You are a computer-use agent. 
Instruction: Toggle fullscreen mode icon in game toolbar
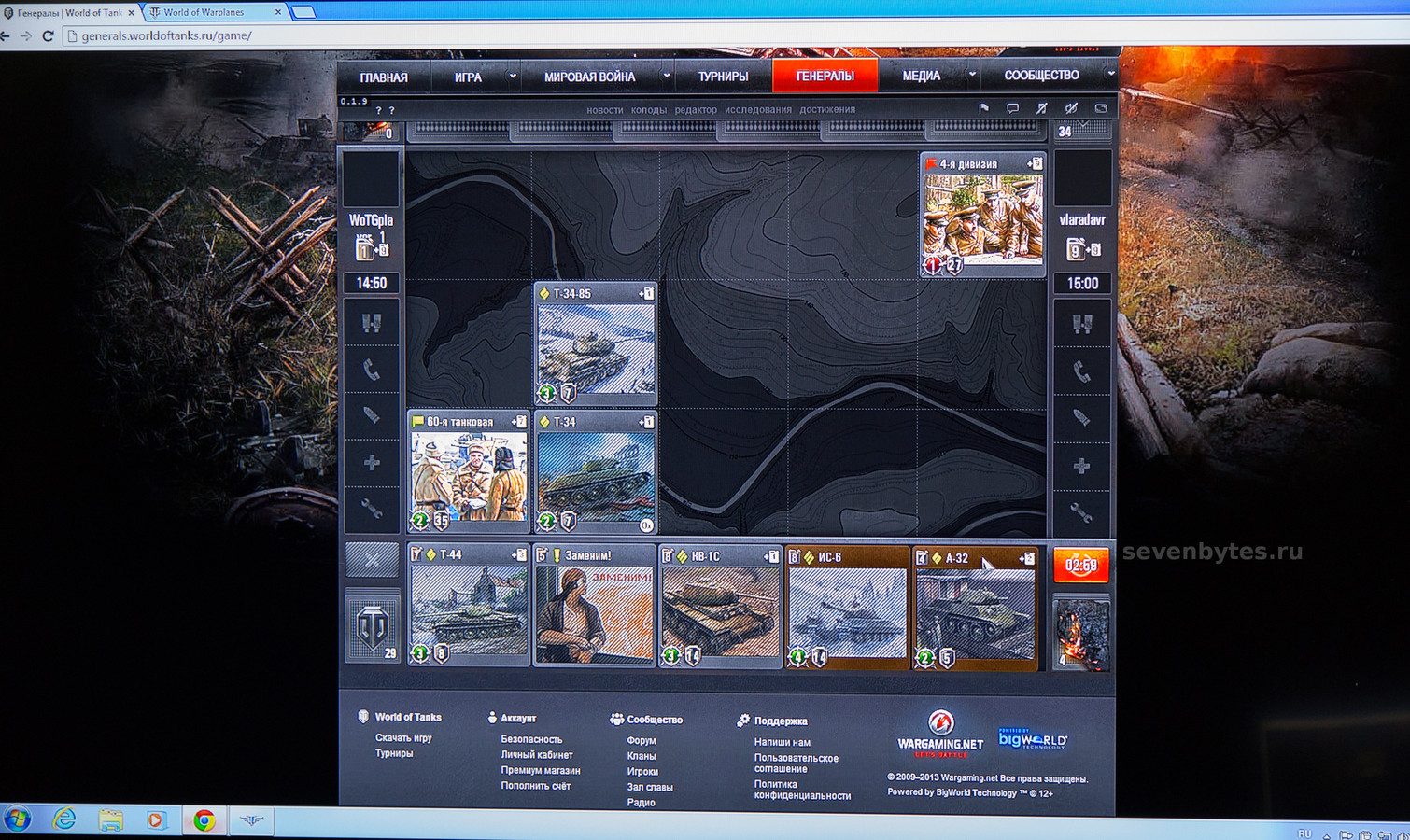point(1101,108)
